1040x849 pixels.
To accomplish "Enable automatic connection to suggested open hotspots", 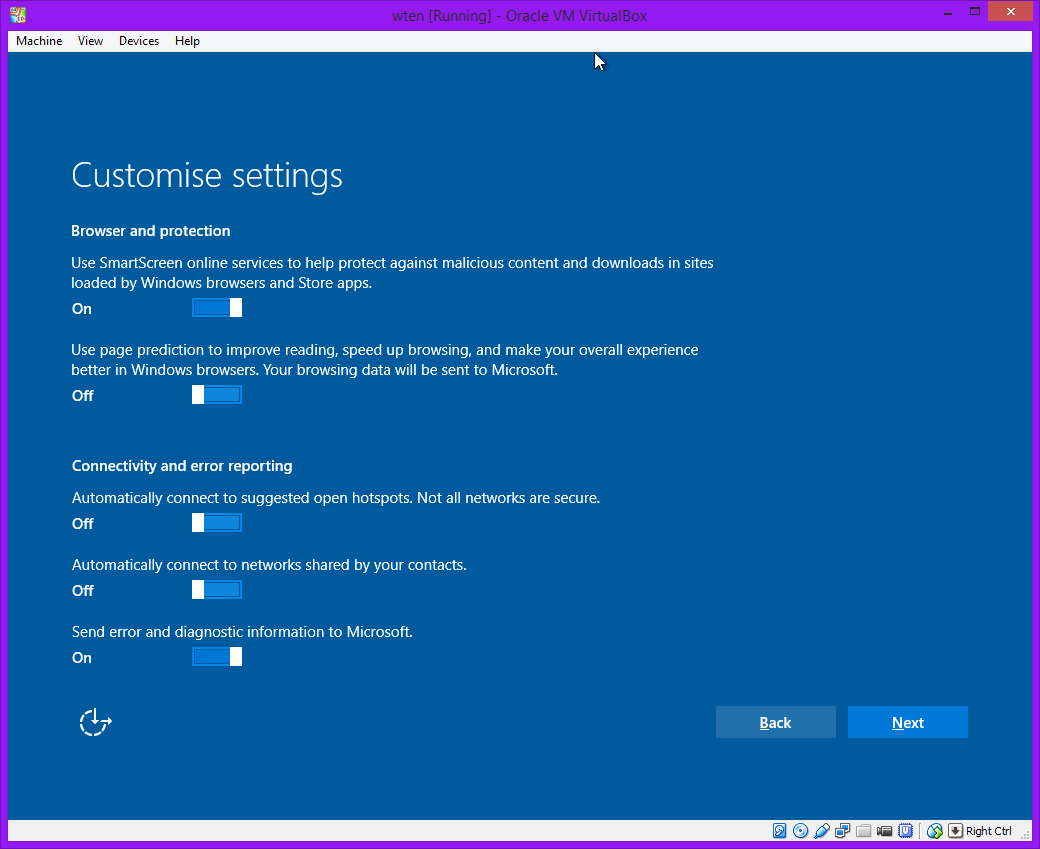I will tap(217, 523).
